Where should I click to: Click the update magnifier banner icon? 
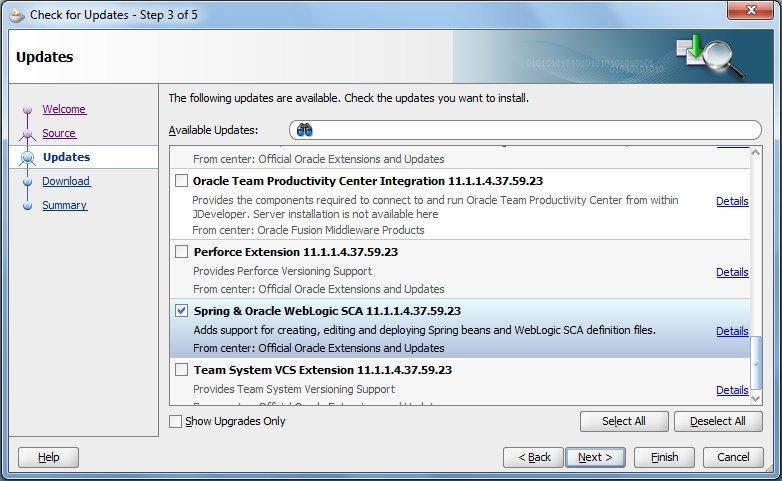(x=709, y=56)
